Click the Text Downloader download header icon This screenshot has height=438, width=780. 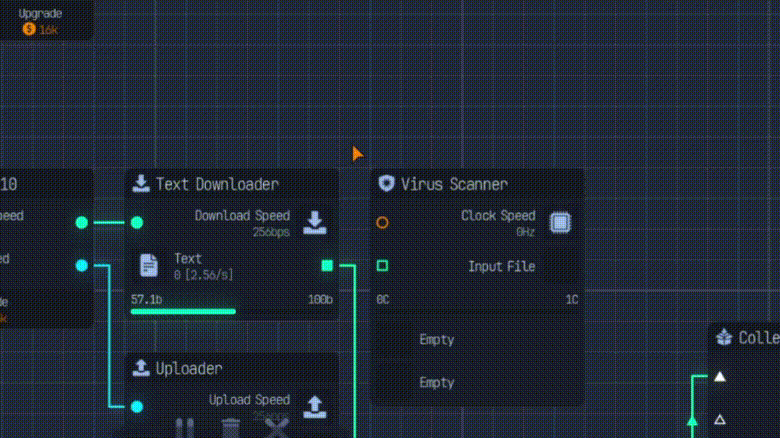[141, 184]
